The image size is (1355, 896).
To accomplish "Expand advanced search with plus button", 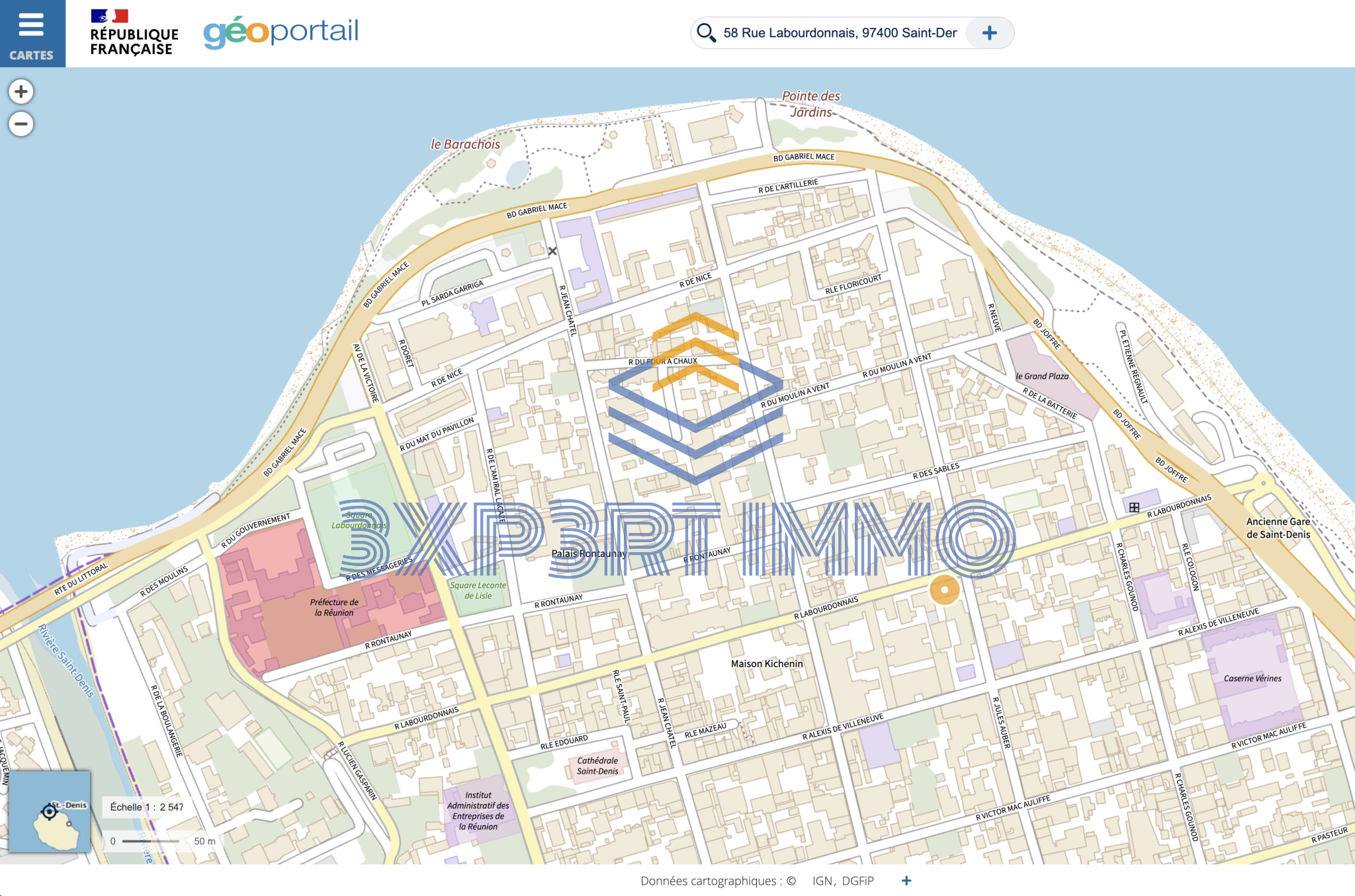I will (x=989, y=33).
